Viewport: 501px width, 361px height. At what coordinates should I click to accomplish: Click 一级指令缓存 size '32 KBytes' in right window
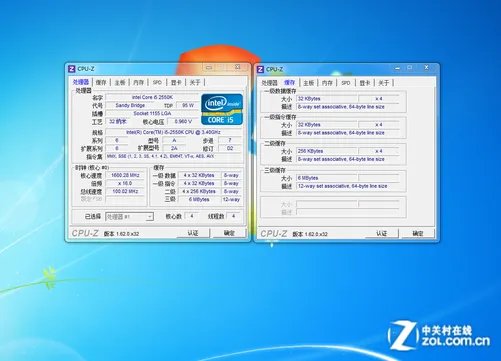327,125
